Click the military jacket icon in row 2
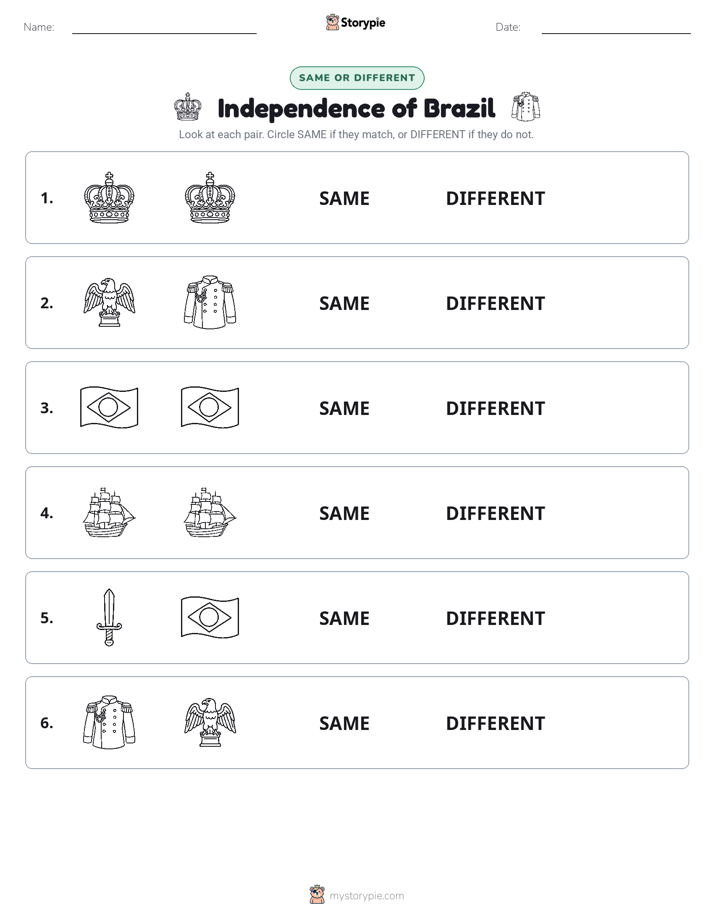714x924 pixels. click(210, 302)
